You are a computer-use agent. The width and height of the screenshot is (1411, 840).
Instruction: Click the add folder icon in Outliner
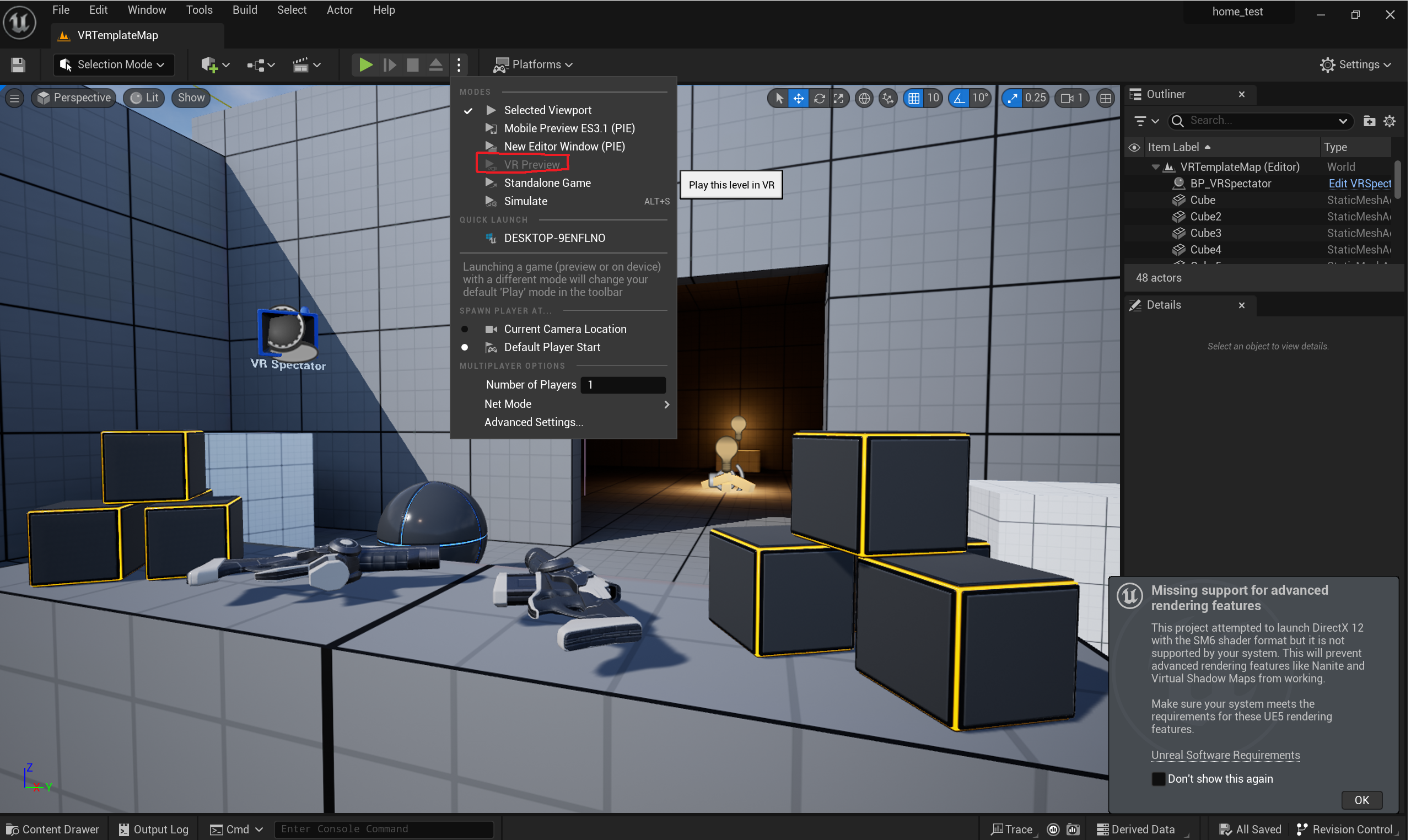point(1369,121)
